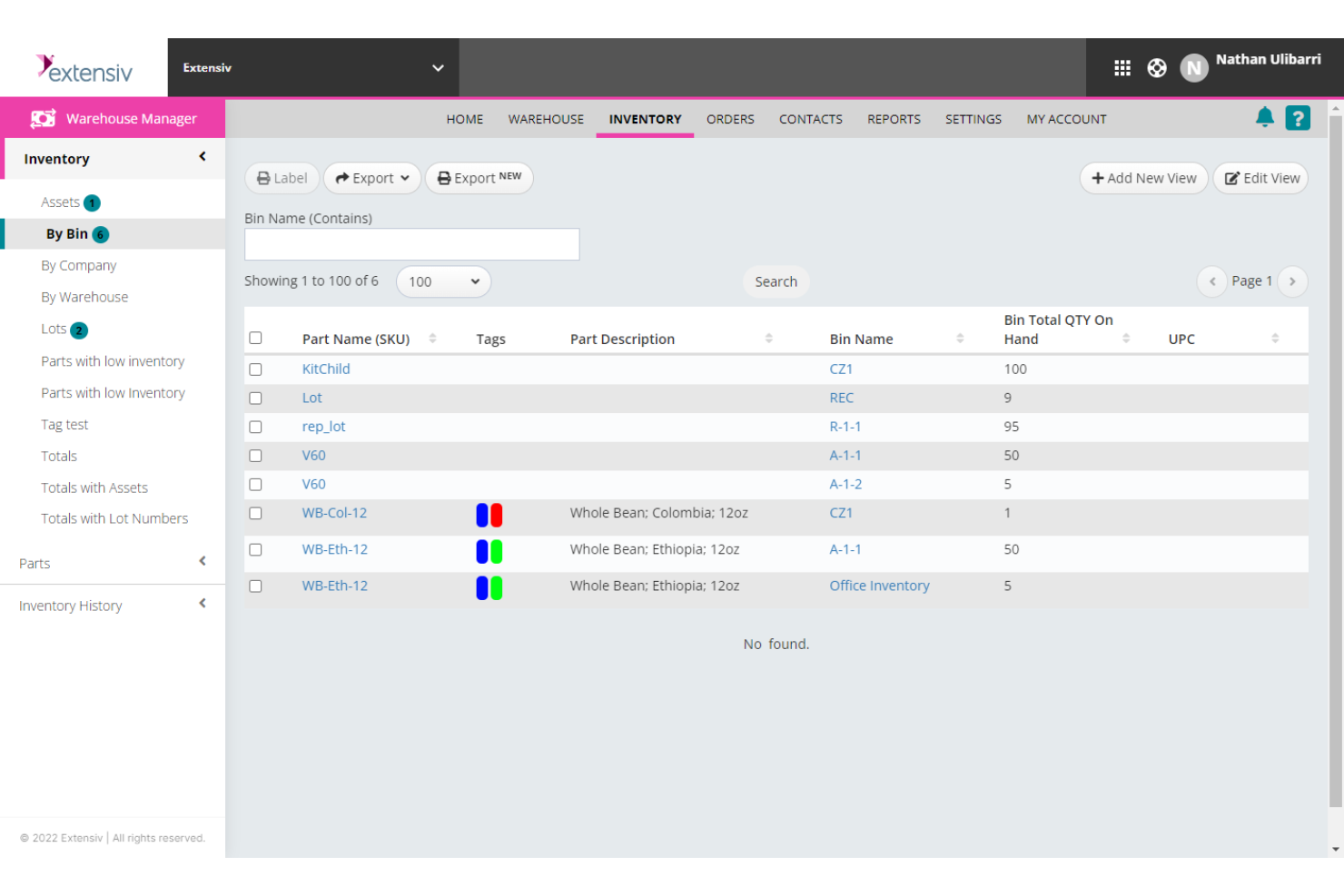
Task: Click the Bin Name search input field
Action: click(x=411, y=243)
